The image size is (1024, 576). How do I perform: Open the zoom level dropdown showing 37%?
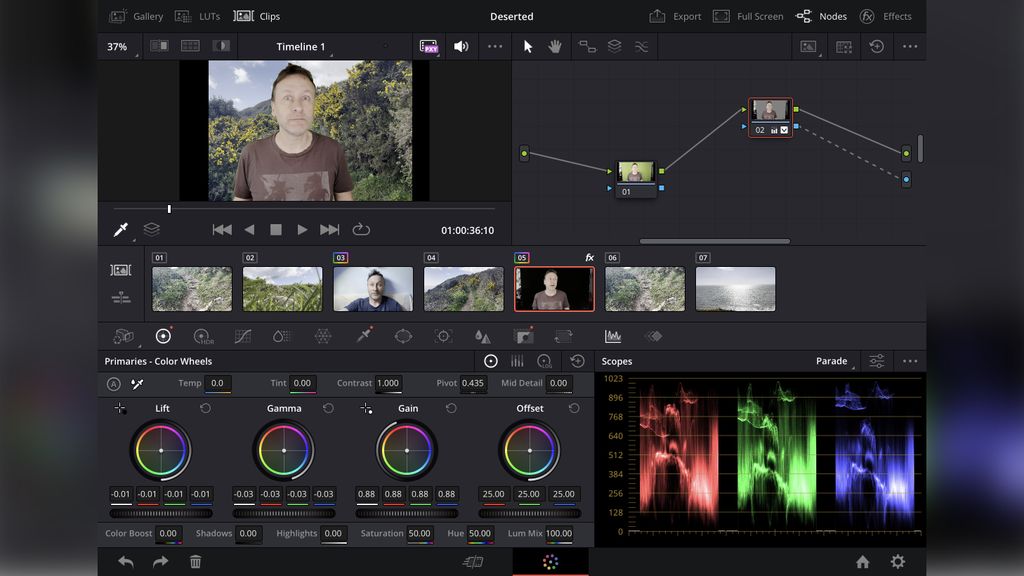pyautogui.click(x=119, y=46)
